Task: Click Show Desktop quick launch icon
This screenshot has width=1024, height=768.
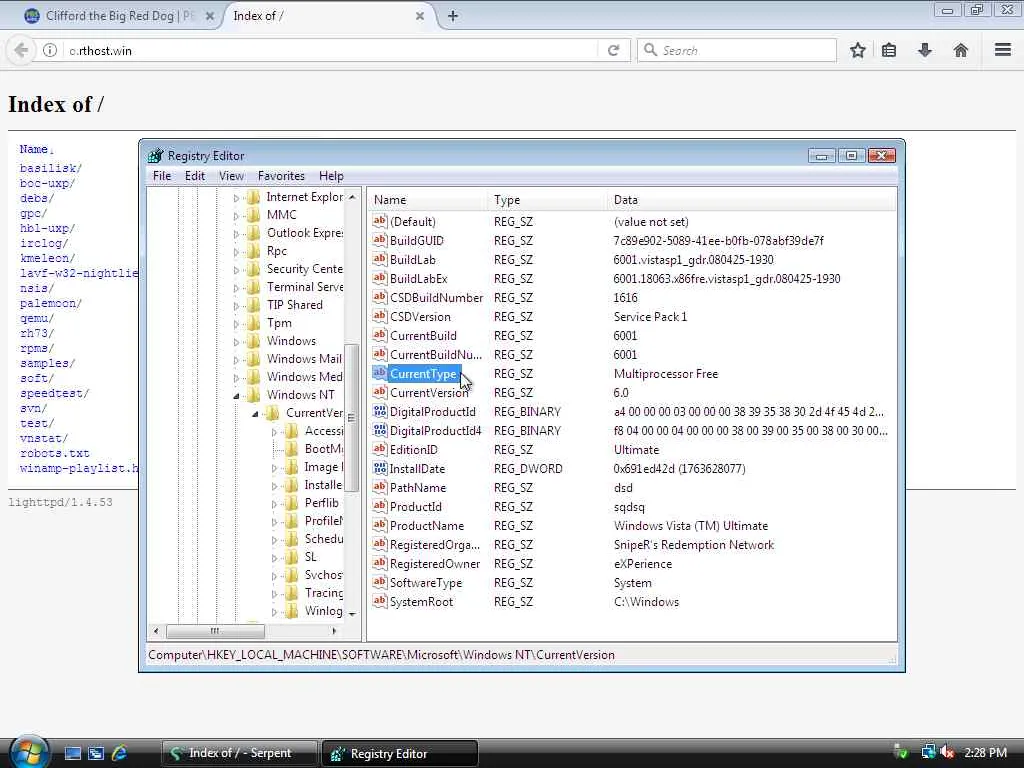Action: pos(72,753)
